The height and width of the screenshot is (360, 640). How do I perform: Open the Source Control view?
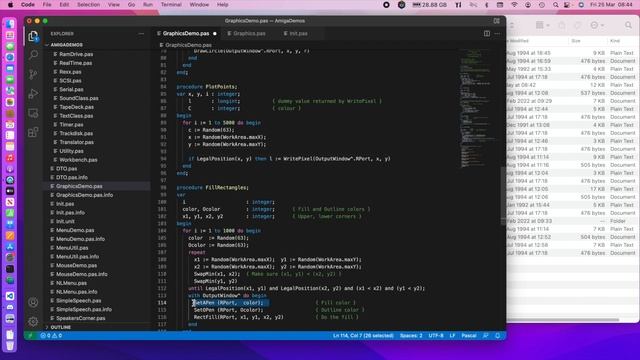coord(33,74)
